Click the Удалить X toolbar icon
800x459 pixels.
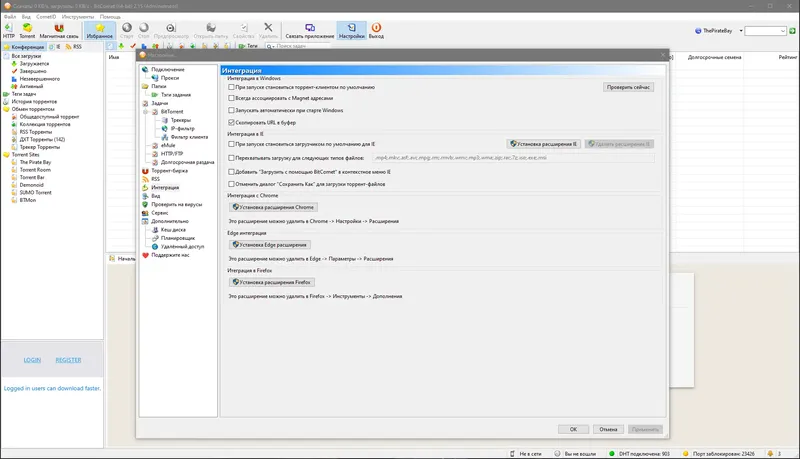pyautogui.click(x=268, y=31)
